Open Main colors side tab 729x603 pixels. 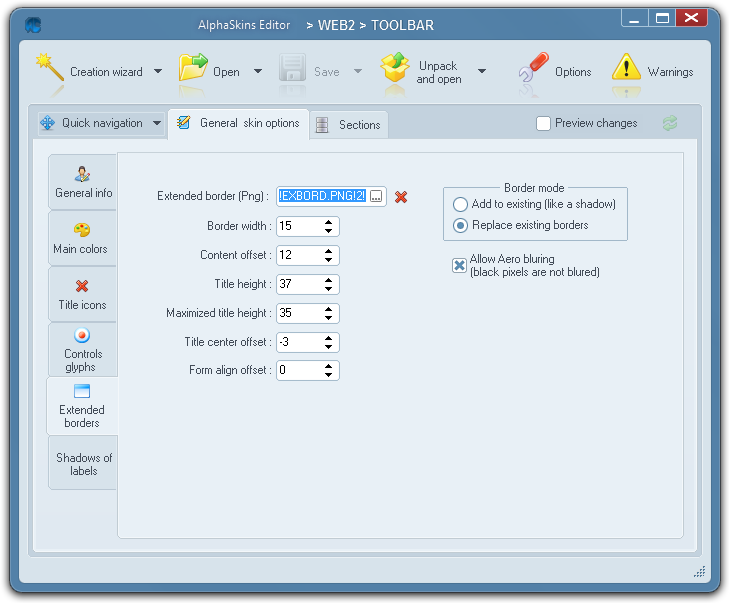pos(83,238)
